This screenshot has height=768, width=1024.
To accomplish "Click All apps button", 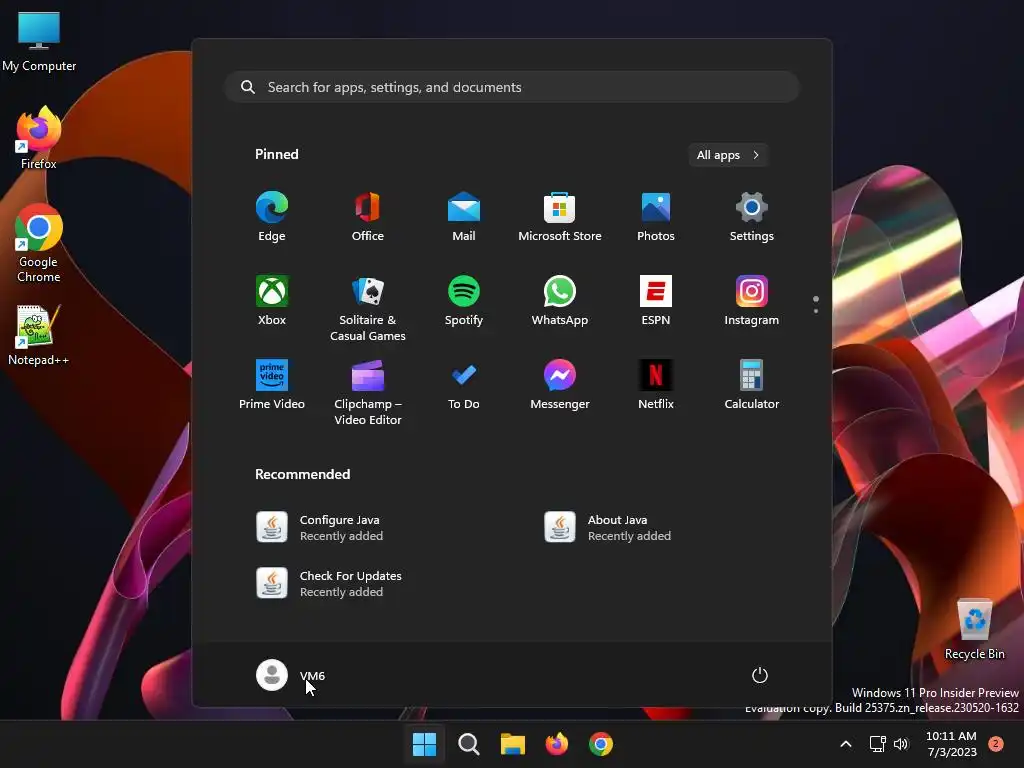I will (x=728, y=155).
